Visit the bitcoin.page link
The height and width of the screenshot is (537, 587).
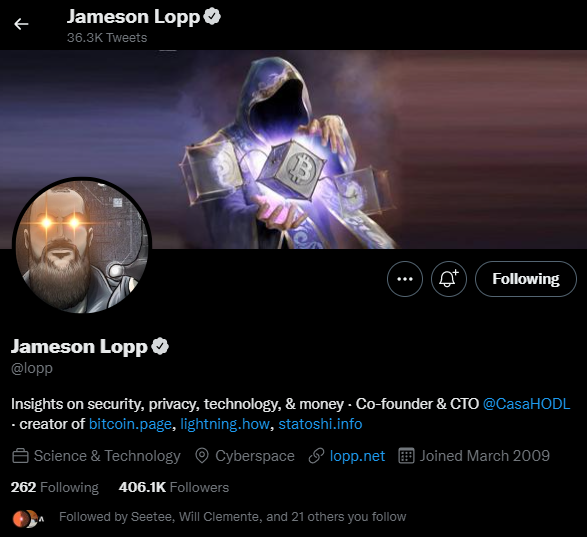(130, 424)
